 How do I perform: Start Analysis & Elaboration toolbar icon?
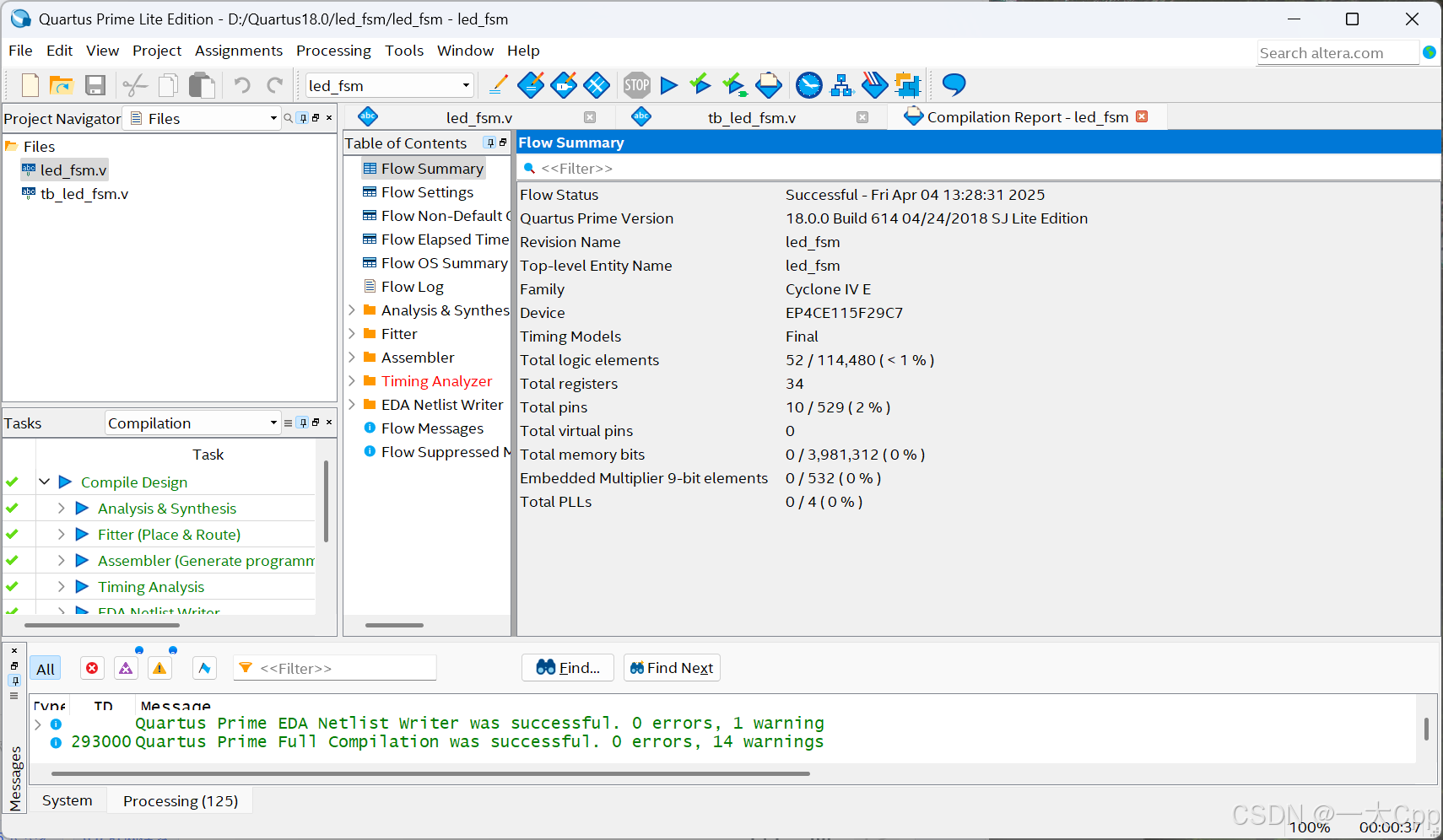click(700, 84)
